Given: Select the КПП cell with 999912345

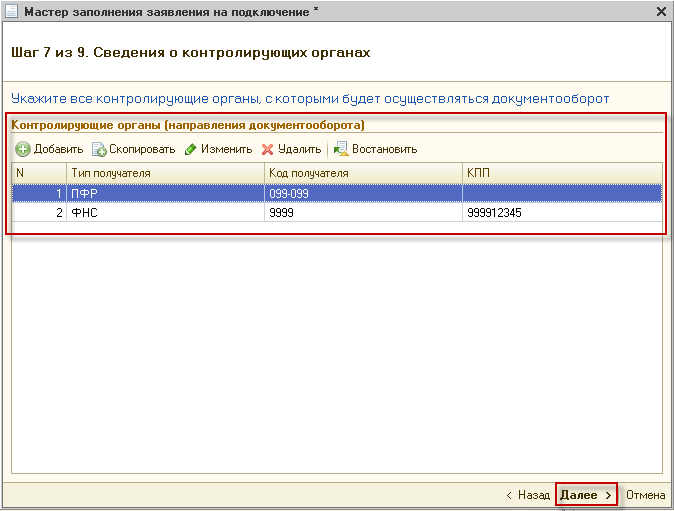Looking at the screenshot, I should tap(562, 213).
